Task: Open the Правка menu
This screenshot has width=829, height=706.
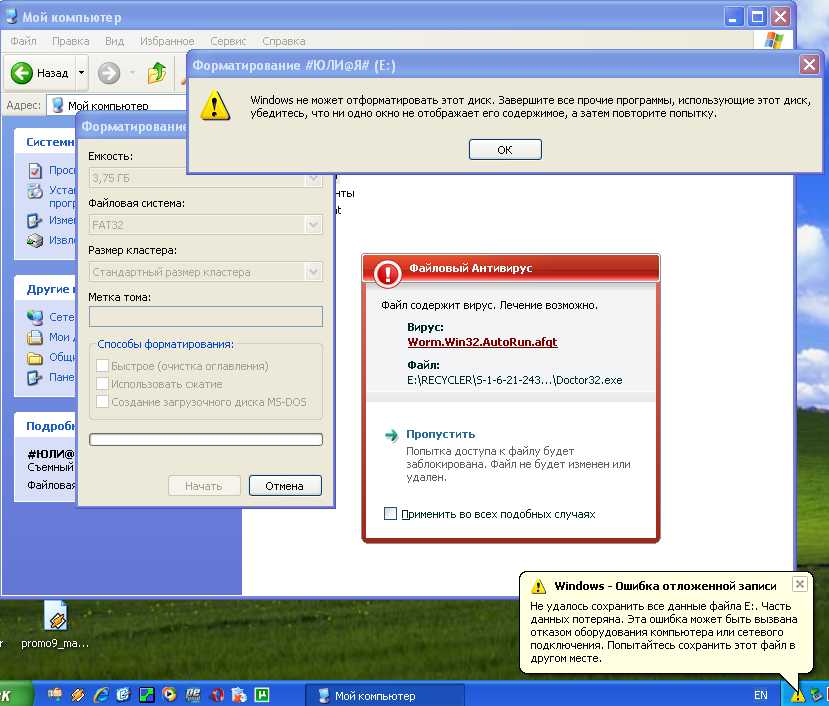Action: pos(70,41)
